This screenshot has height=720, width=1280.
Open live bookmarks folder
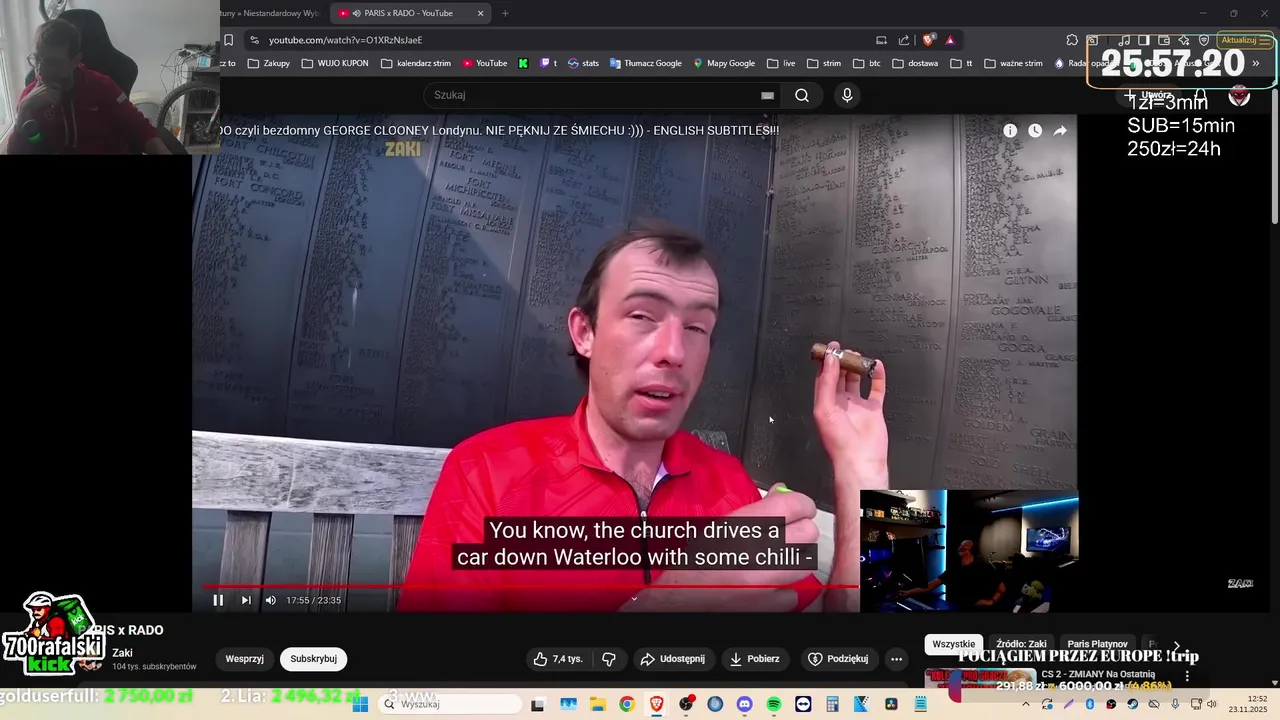point(781,63)
